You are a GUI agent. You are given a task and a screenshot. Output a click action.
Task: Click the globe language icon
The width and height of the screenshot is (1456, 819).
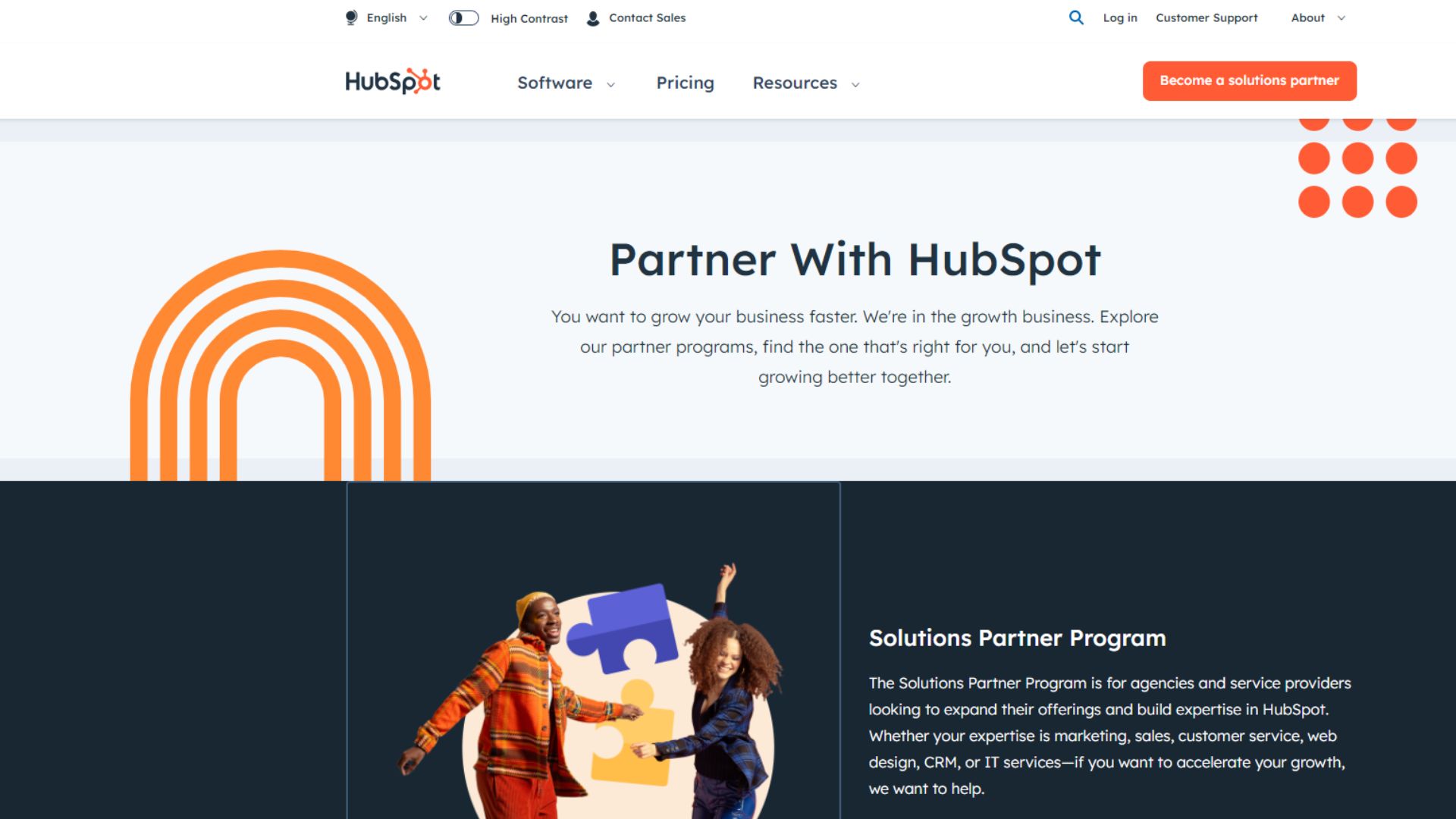pos(351,17)
